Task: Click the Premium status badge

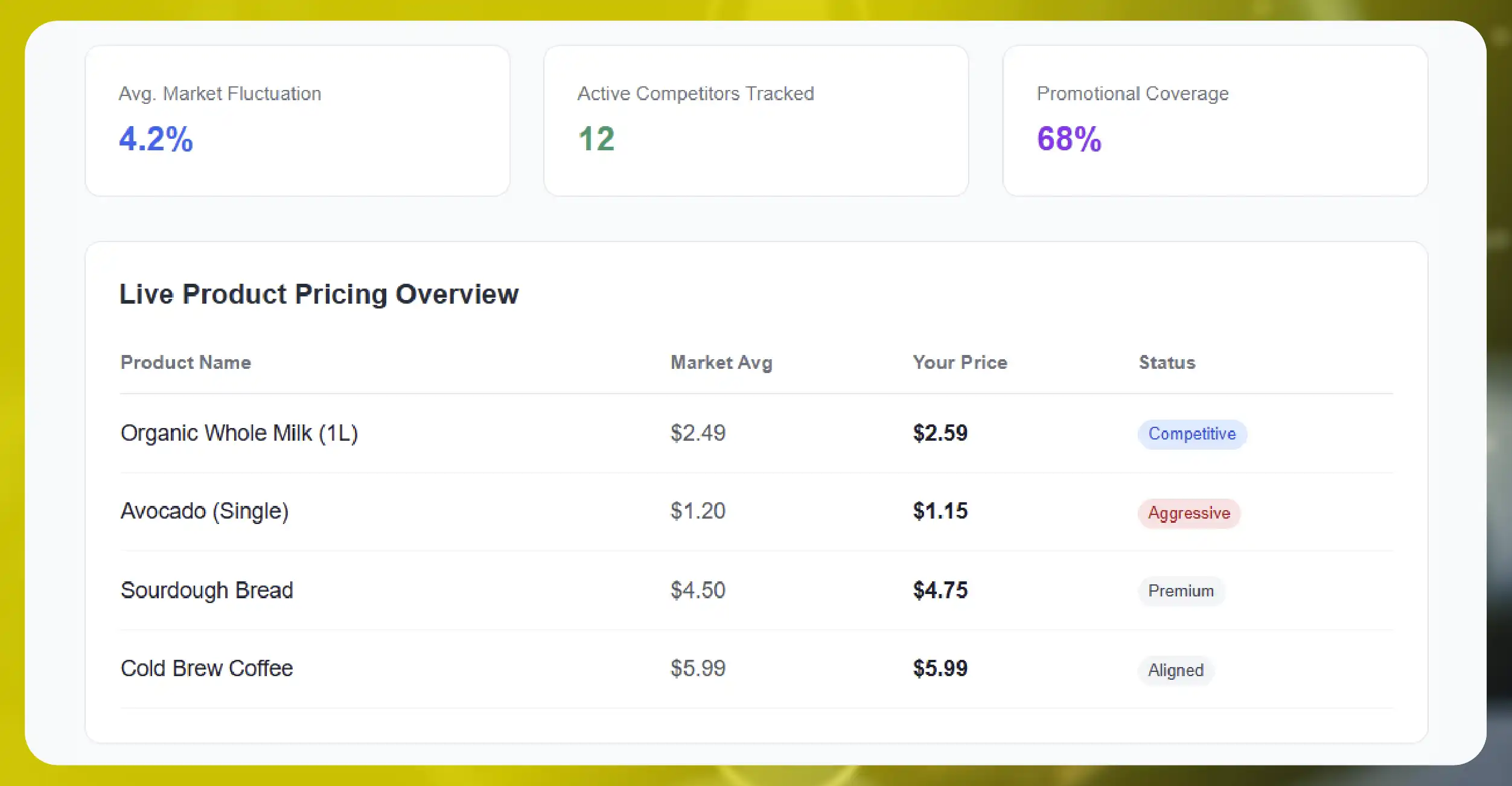Action: [x=1181, y=591]
